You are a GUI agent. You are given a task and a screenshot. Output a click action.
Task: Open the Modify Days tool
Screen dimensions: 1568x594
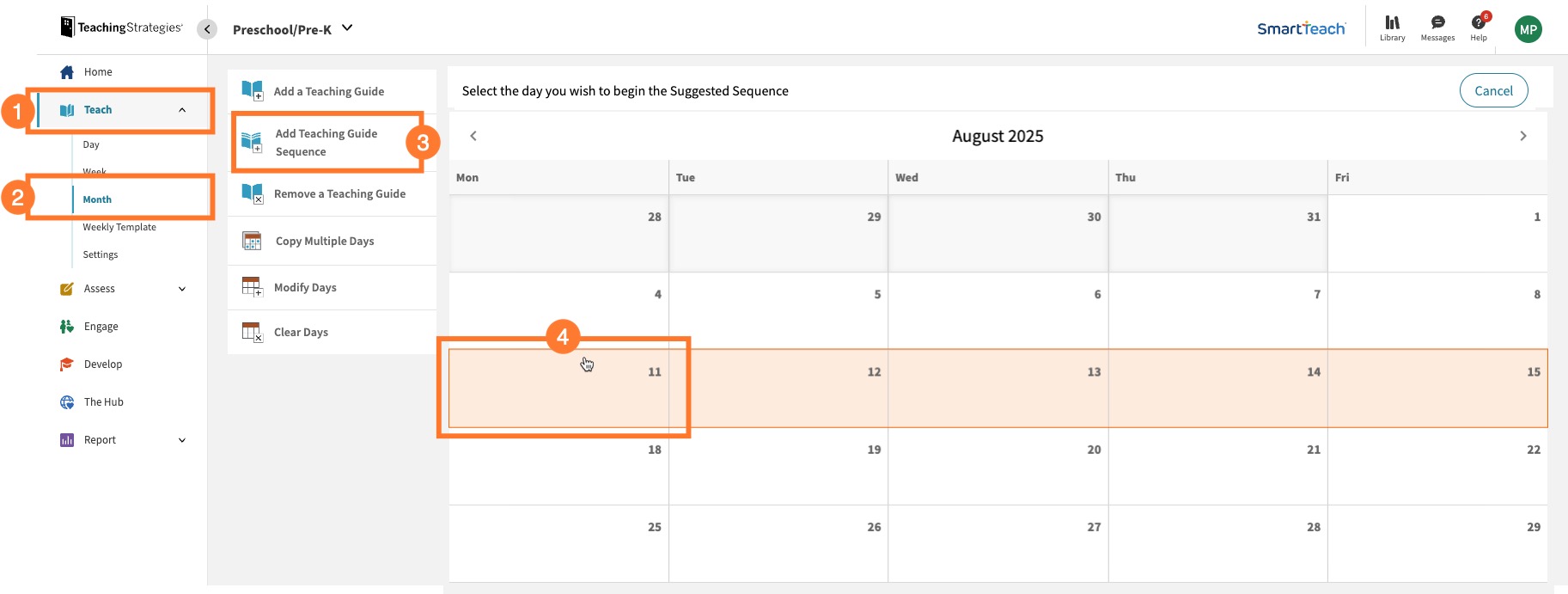click(x=305, y=286)
